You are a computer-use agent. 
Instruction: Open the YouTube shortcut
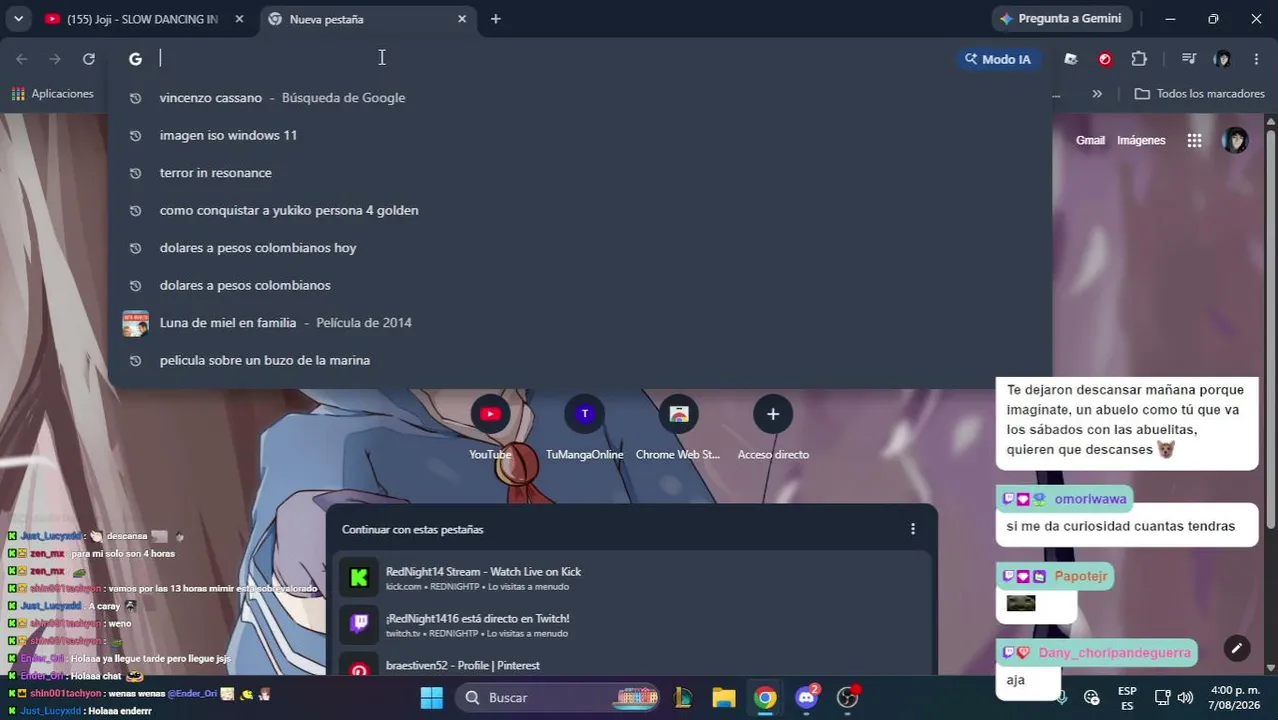tap(490, 429)
